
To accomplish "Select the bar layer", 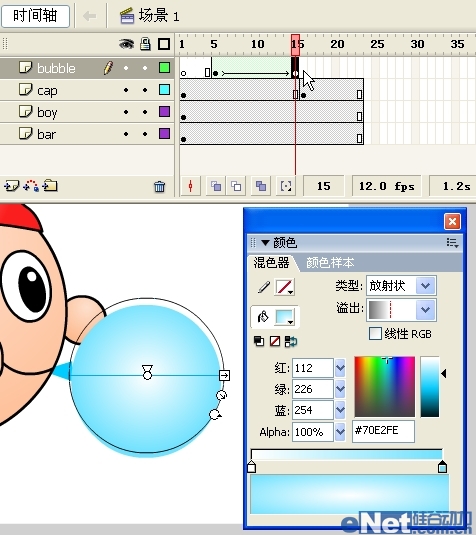I will click(87, 134).
